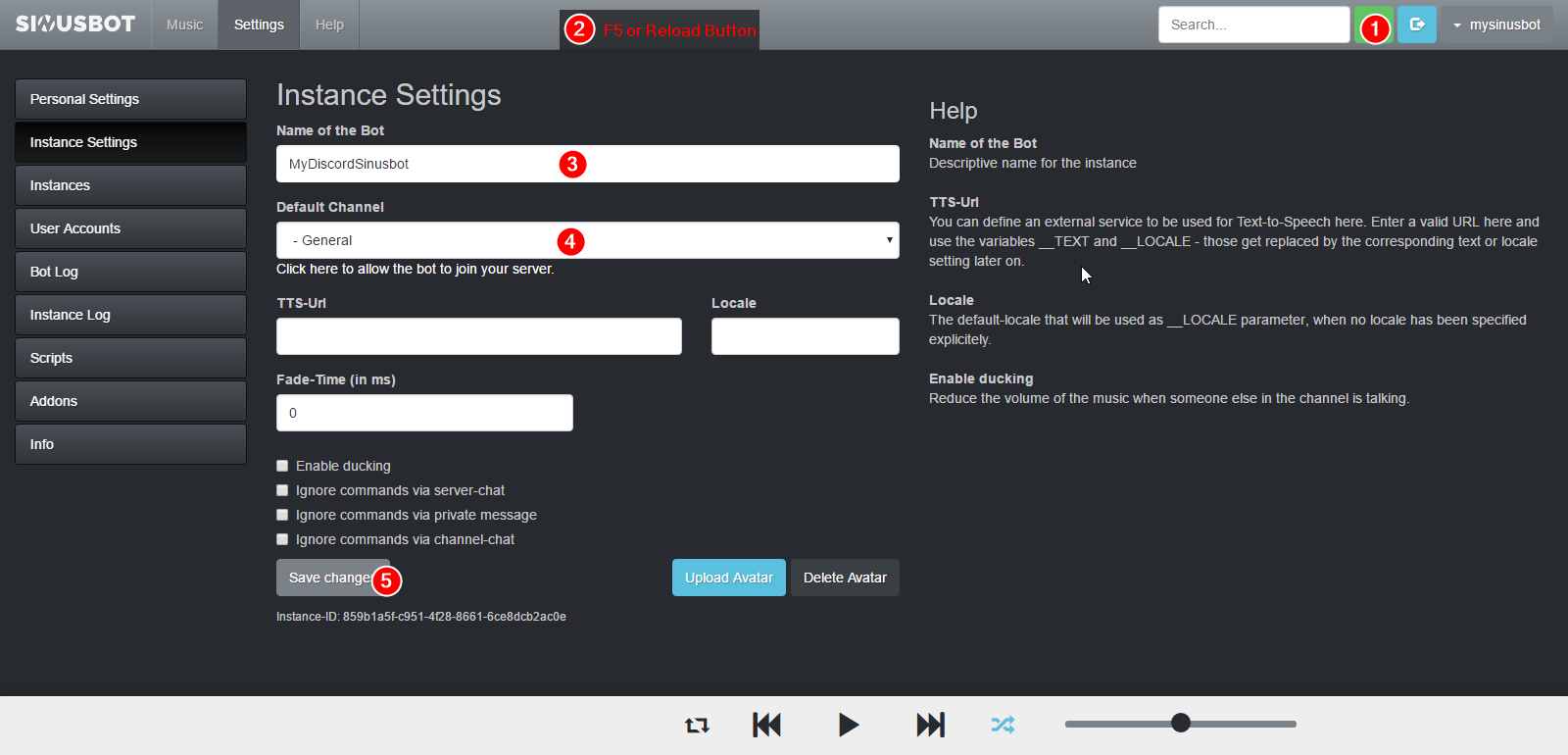Check Ignore commands via server-chat
Image resolution: width=1568 pixels, height=755 pixels.
(282, 490)
